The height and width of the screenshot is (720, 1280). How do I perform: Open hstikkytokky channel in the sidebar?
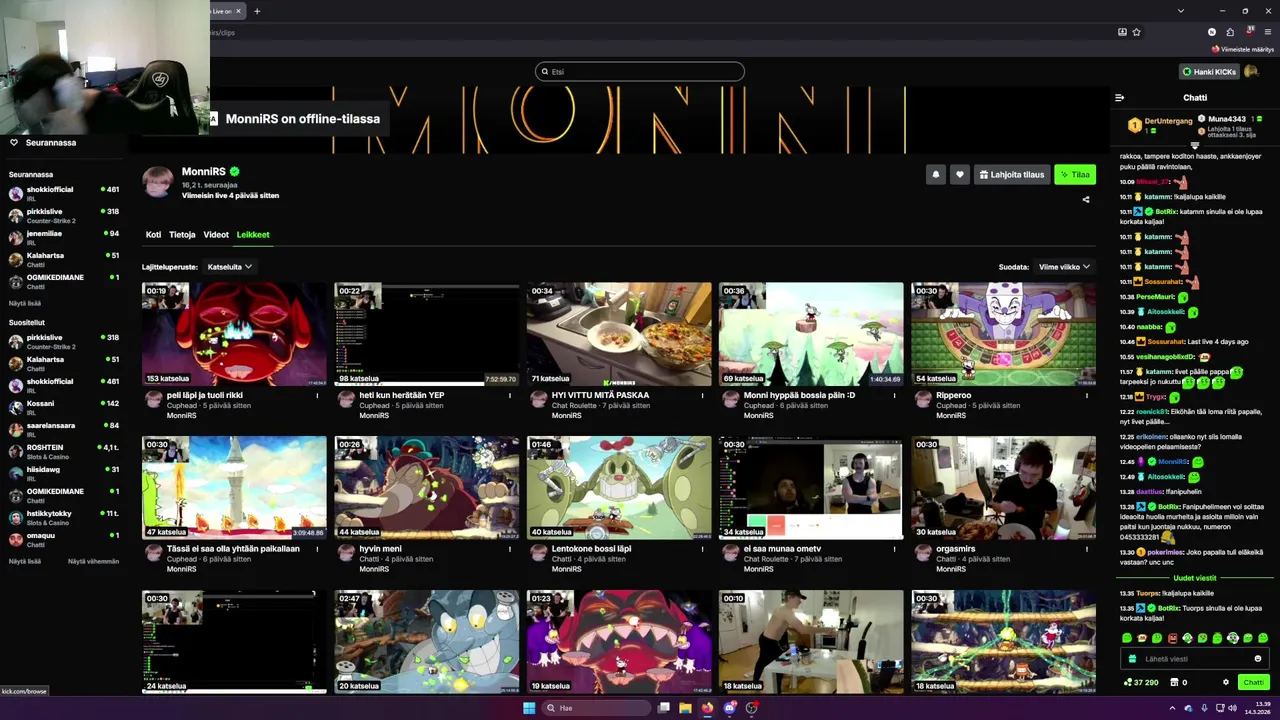pyautogui.click(x=64, y=517)
